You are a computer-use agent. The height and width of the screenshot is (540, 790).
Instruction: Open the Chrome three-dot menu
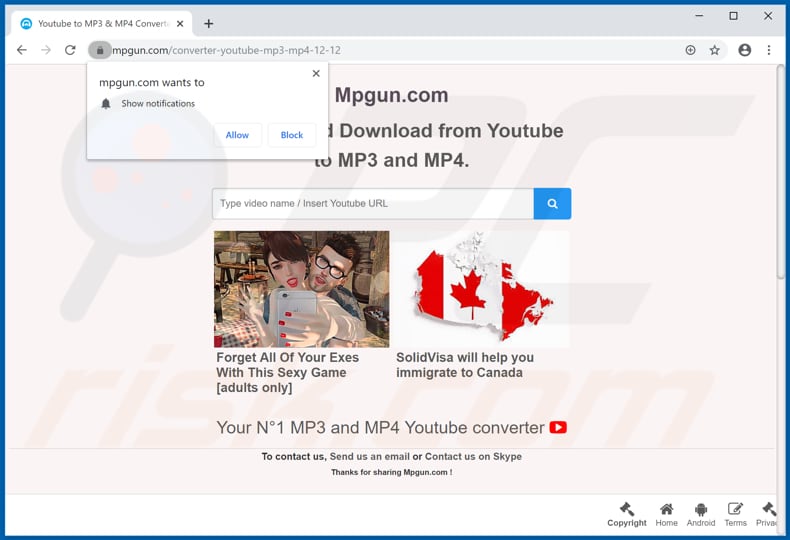pos(768,50)
